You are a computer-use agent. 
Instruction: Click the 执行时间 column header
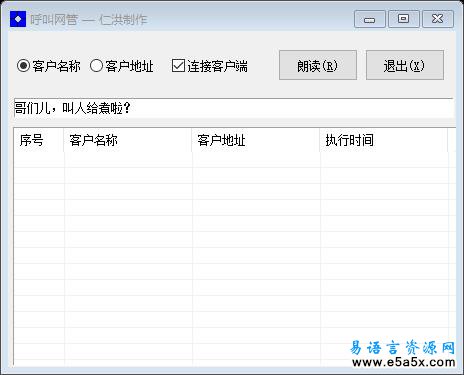384,140
